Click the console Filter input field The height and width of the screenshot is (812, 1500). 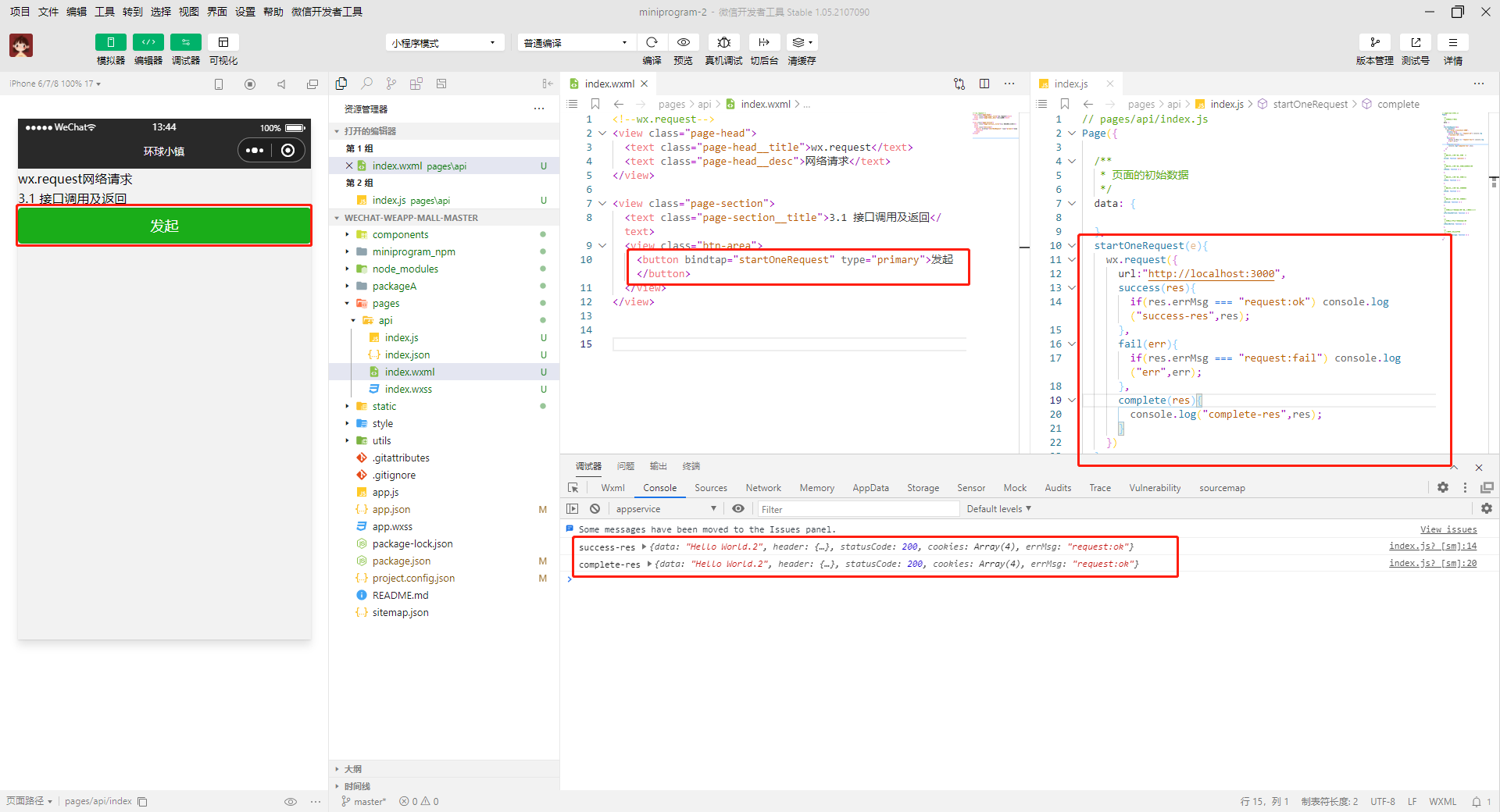(857, 509)
